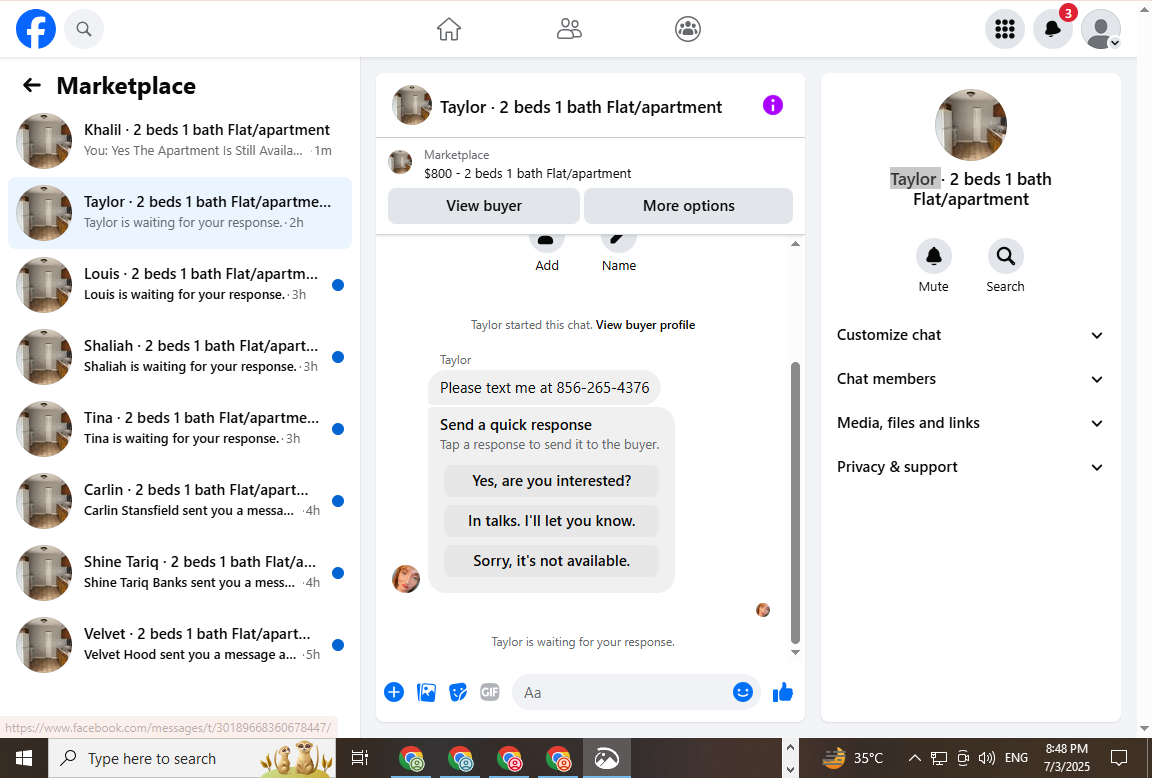Click the Mute bell icon
Image resolution: width=1152 pixels, height=778 pixels.
tap(934, 256)
